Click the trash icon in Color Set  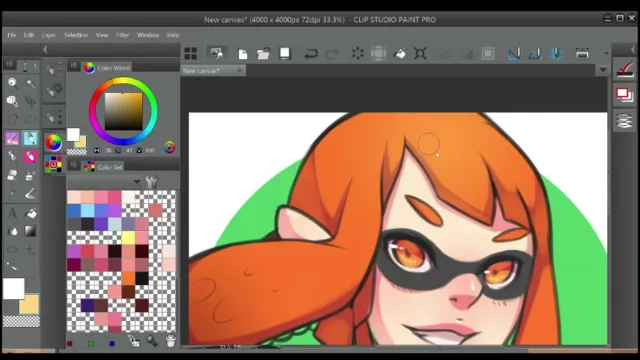pyautogui.click(x=171, y=341)
